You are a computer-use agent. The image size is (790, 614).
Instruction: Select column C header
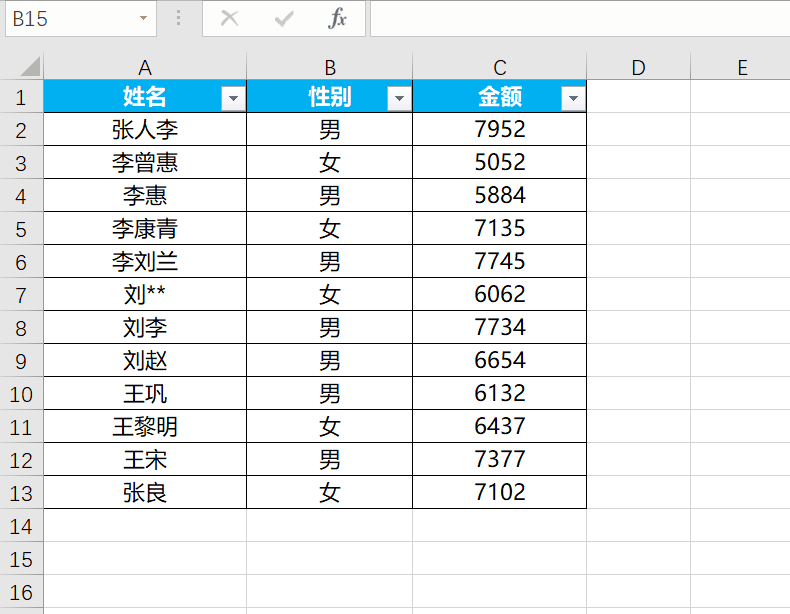[499, 67]
